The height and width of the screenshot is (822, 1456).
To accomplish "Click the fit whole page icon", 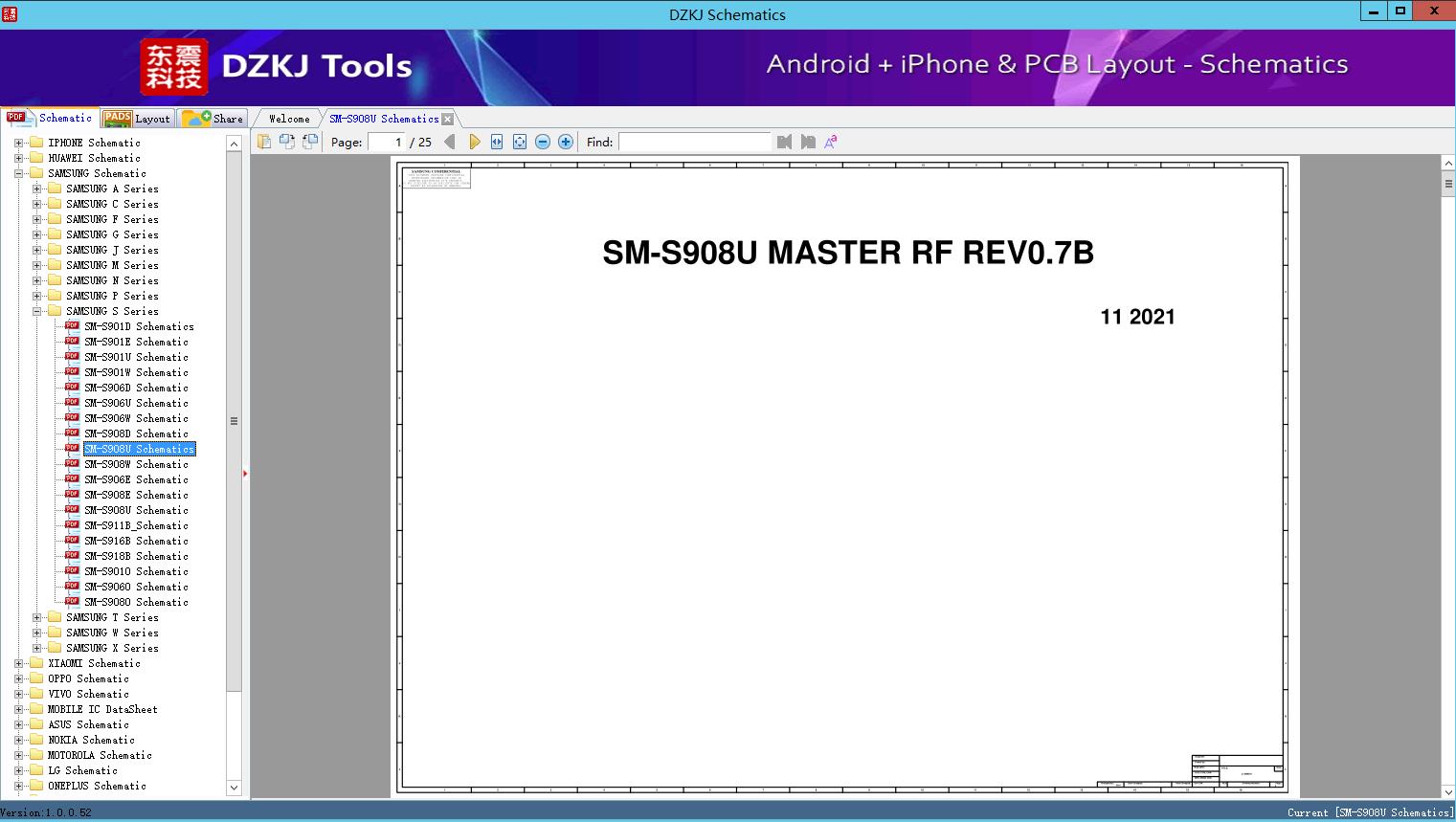I will pyautogui.click(x=520, y=142).
